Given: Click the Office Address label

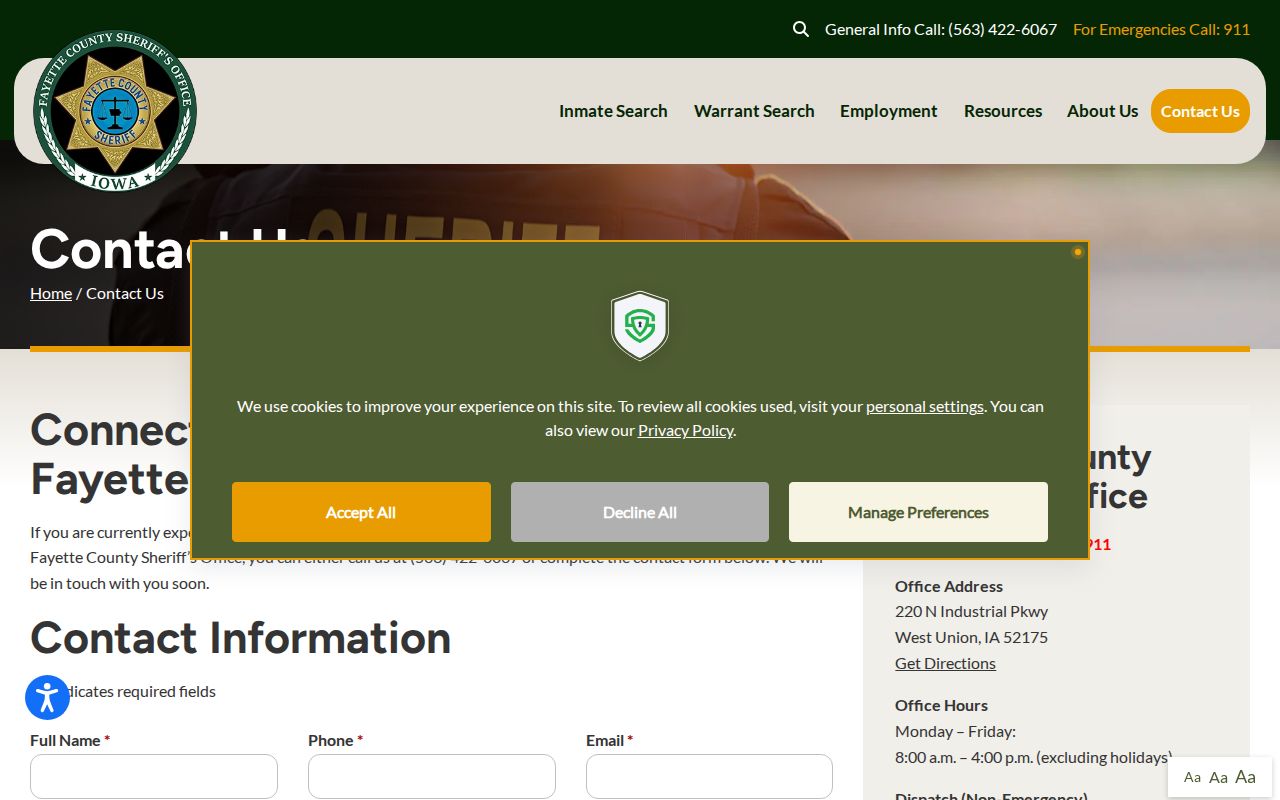Looking at the screenshot, I should click(x=949, y=586).
